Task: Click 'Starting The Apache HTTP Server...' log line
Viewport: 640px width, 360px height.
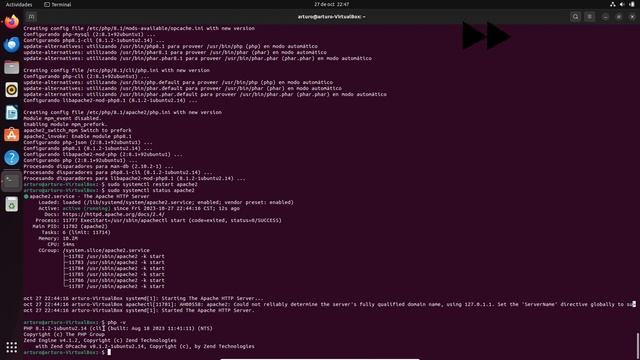Action: [x=143, y=298]
